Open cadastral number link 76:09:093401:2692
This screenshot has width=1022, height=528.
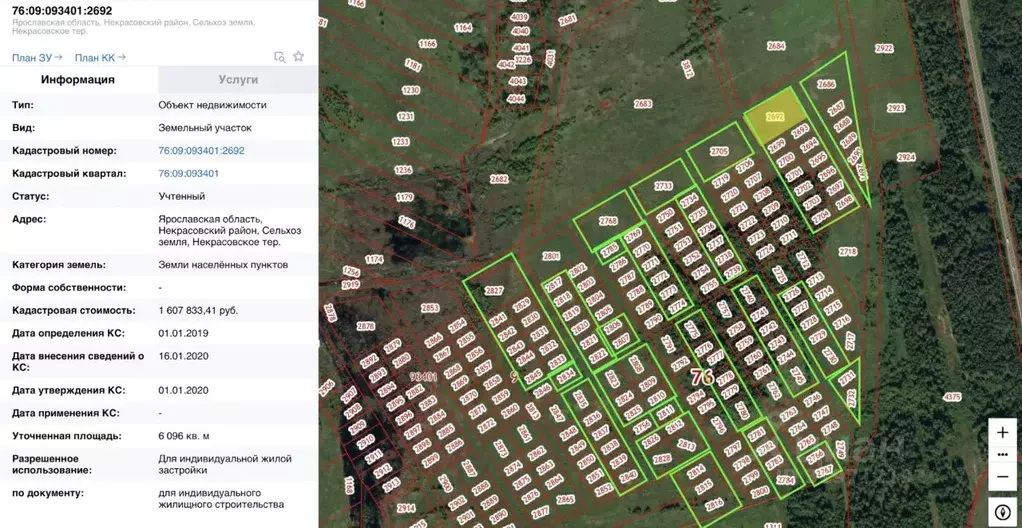pos(201,151)
